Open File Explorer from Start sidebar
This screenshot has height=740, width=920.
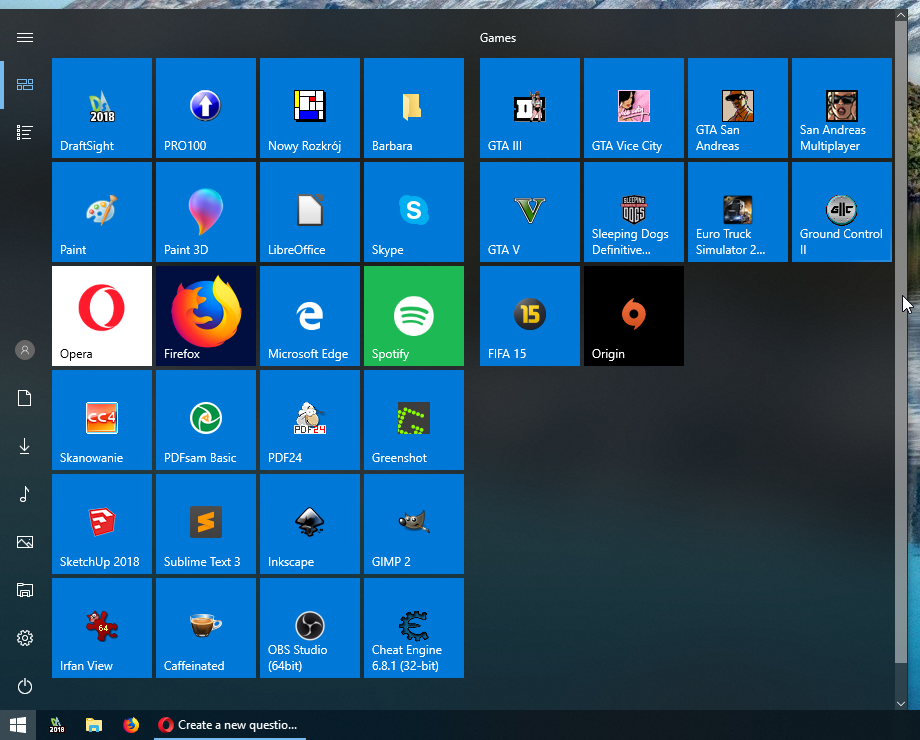point(25,590)
